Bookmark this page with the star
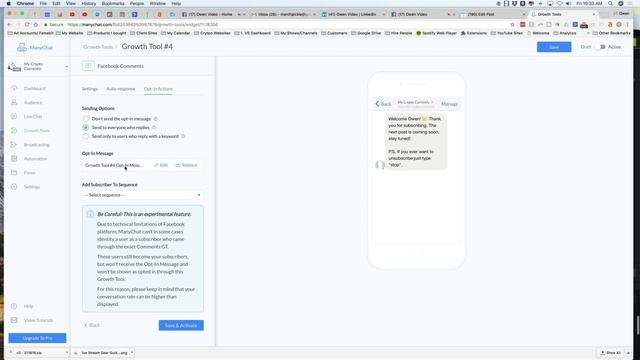 (513, 24)
